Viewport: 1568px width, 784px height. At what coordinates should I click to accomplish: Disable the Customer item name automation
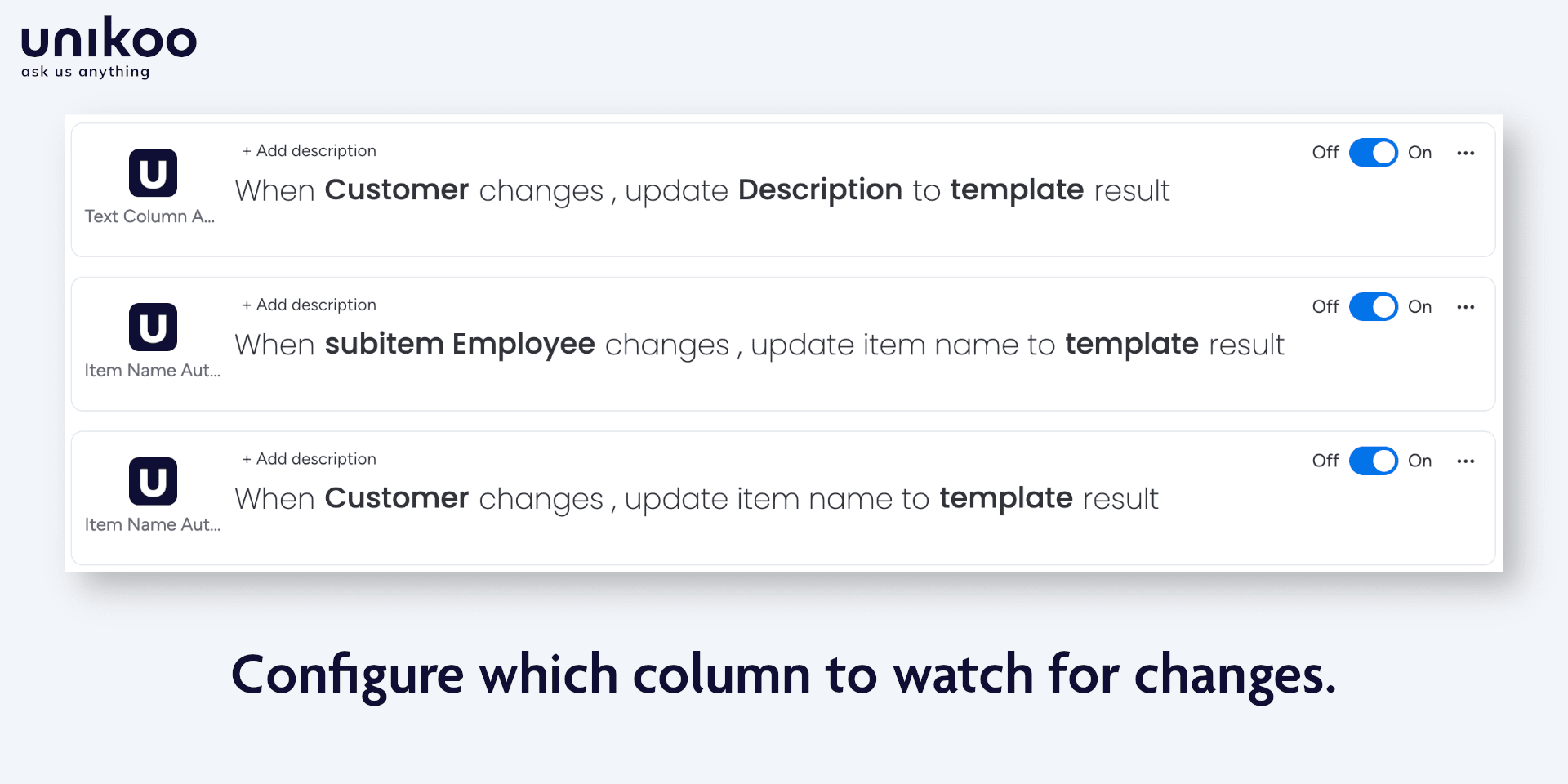pyautogui.click(x=1374, y=461)
